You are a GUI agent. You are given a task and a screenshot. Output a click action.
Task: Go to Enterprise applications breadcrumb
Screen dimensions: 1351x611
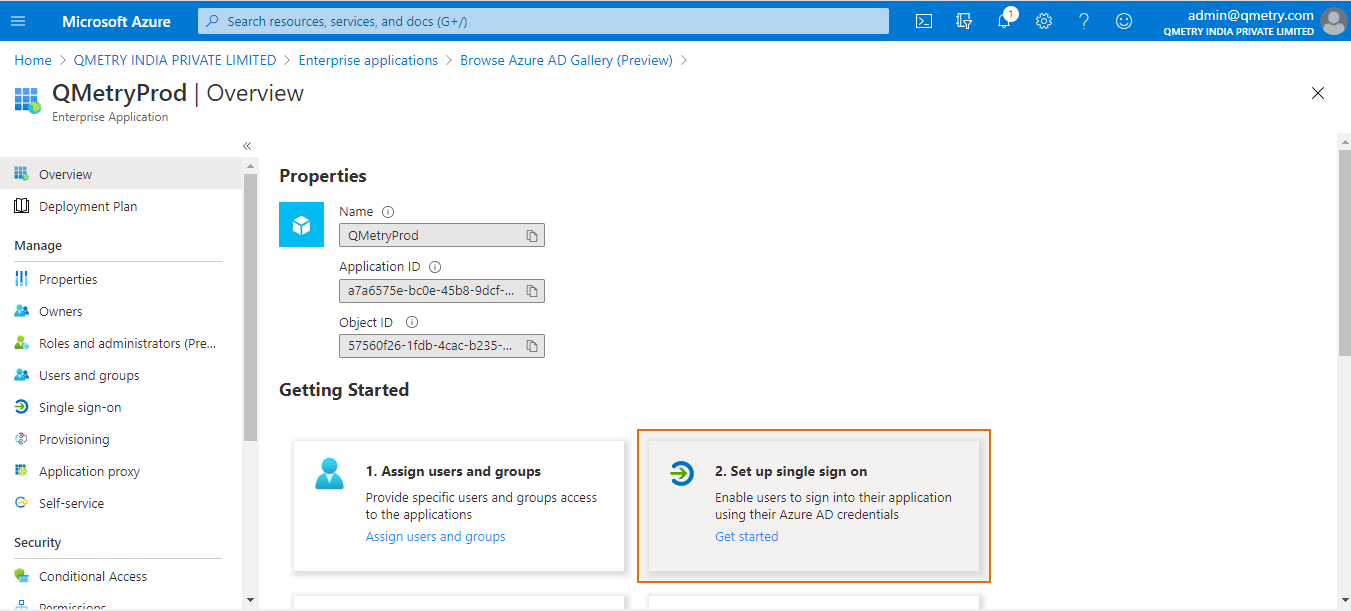coord(368,60)
